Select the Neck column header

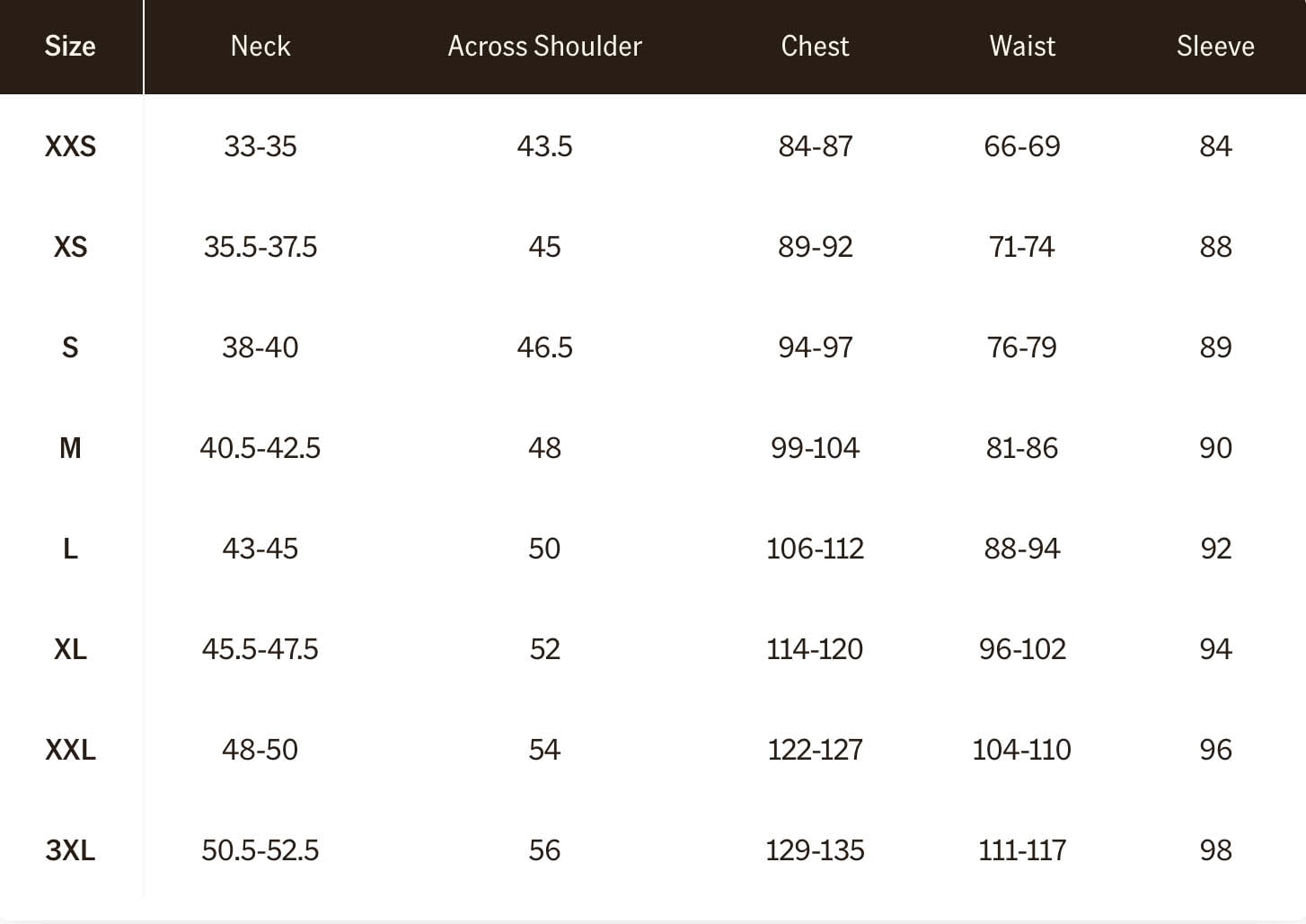point(260,46)
